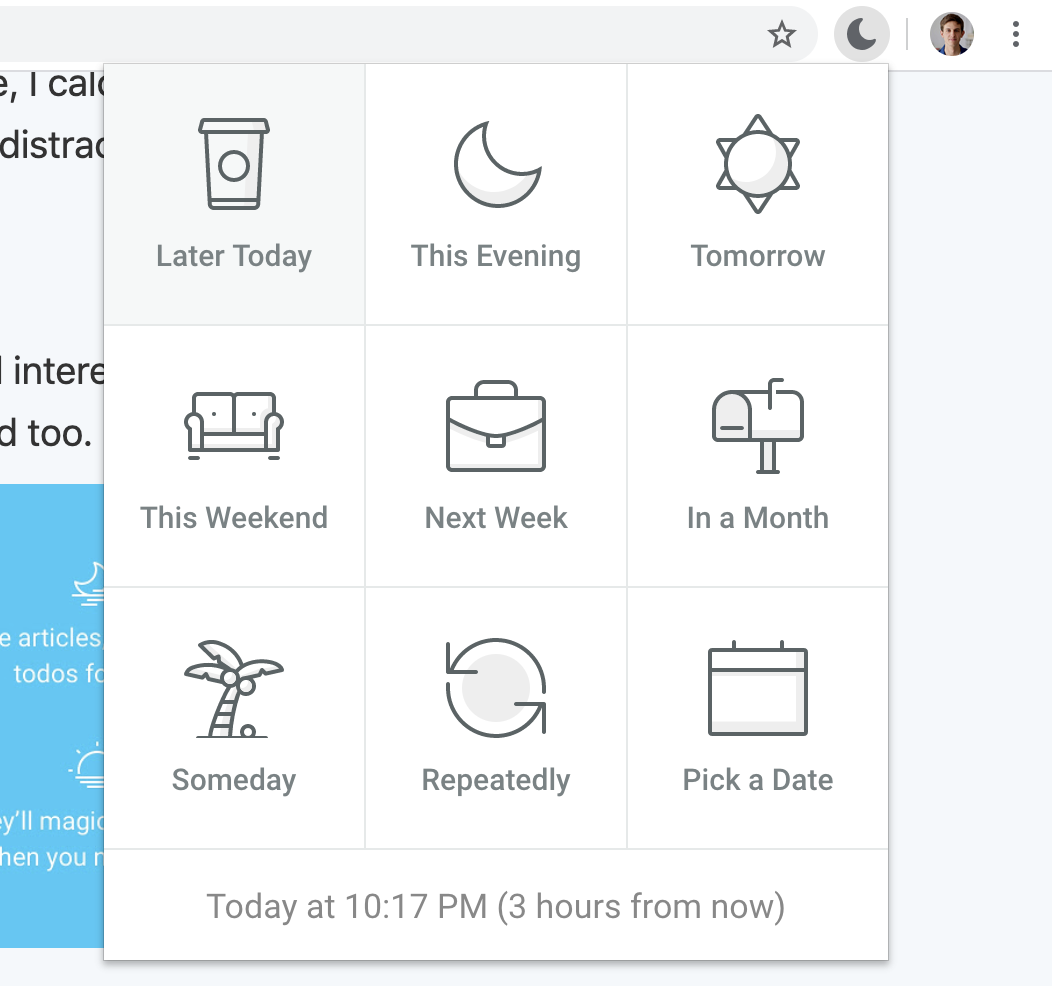
Task: Select the briefcase Next Week icon
Action: point(496,426)
